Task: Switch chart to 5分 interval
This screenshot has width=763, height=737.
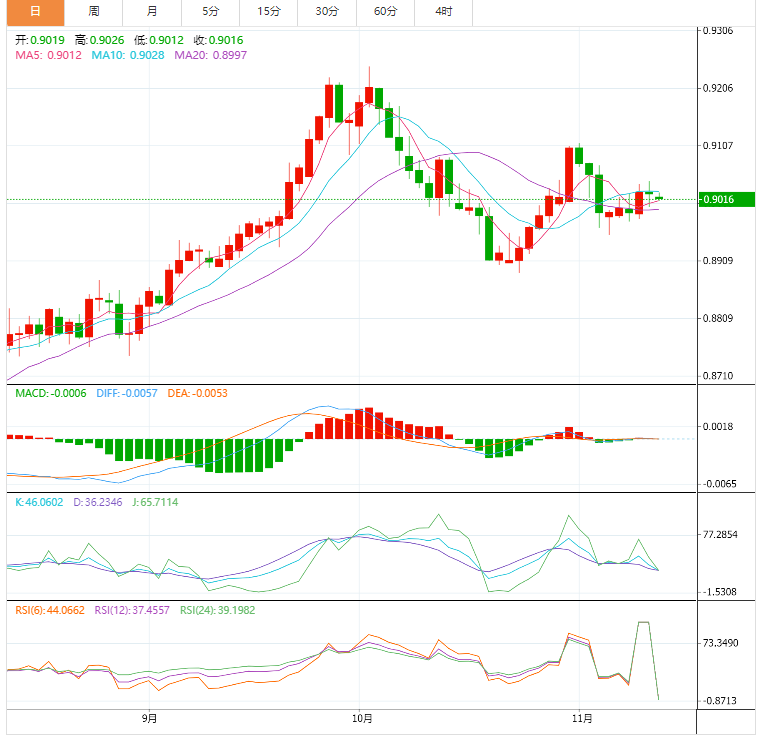Action: pyautogui.click(x=210, y=12)
